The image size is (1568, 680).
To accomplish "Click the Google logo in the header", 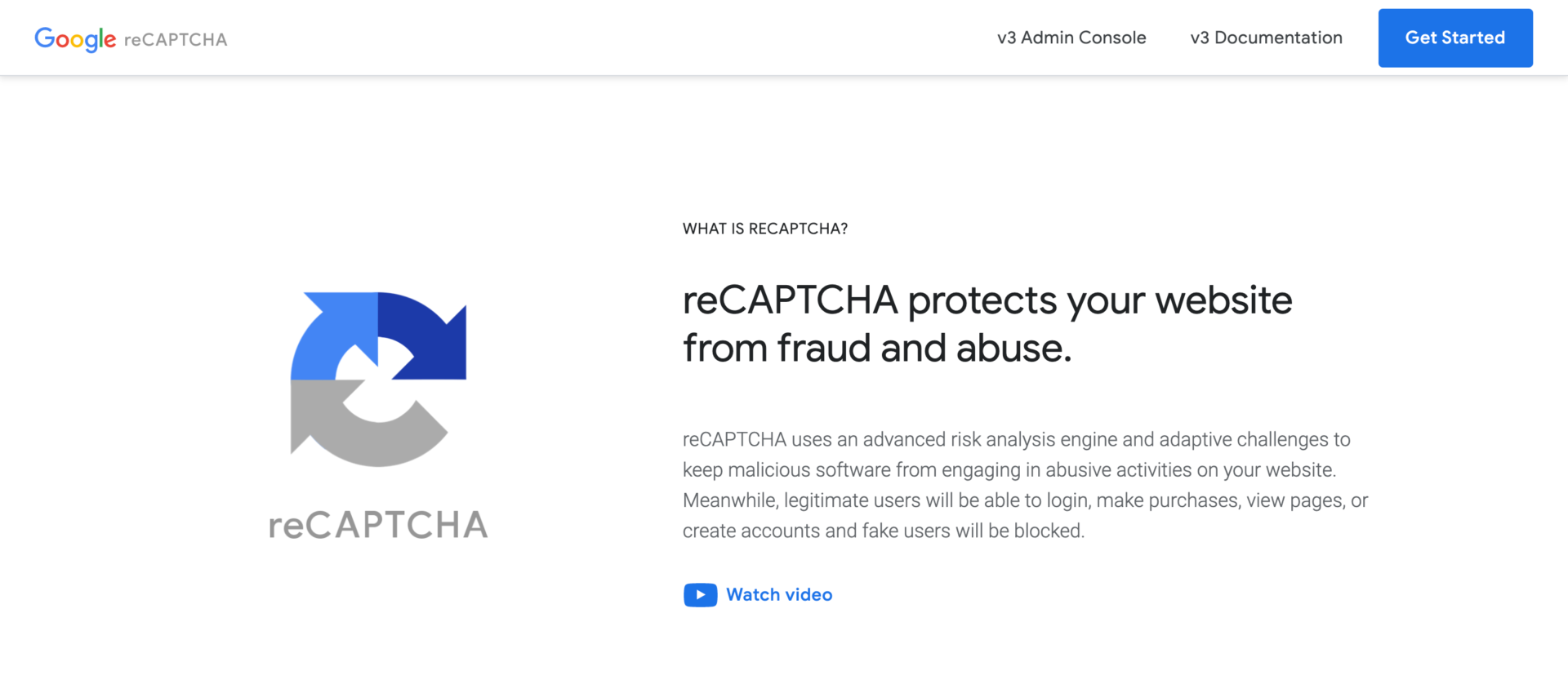I will point(75,38).
